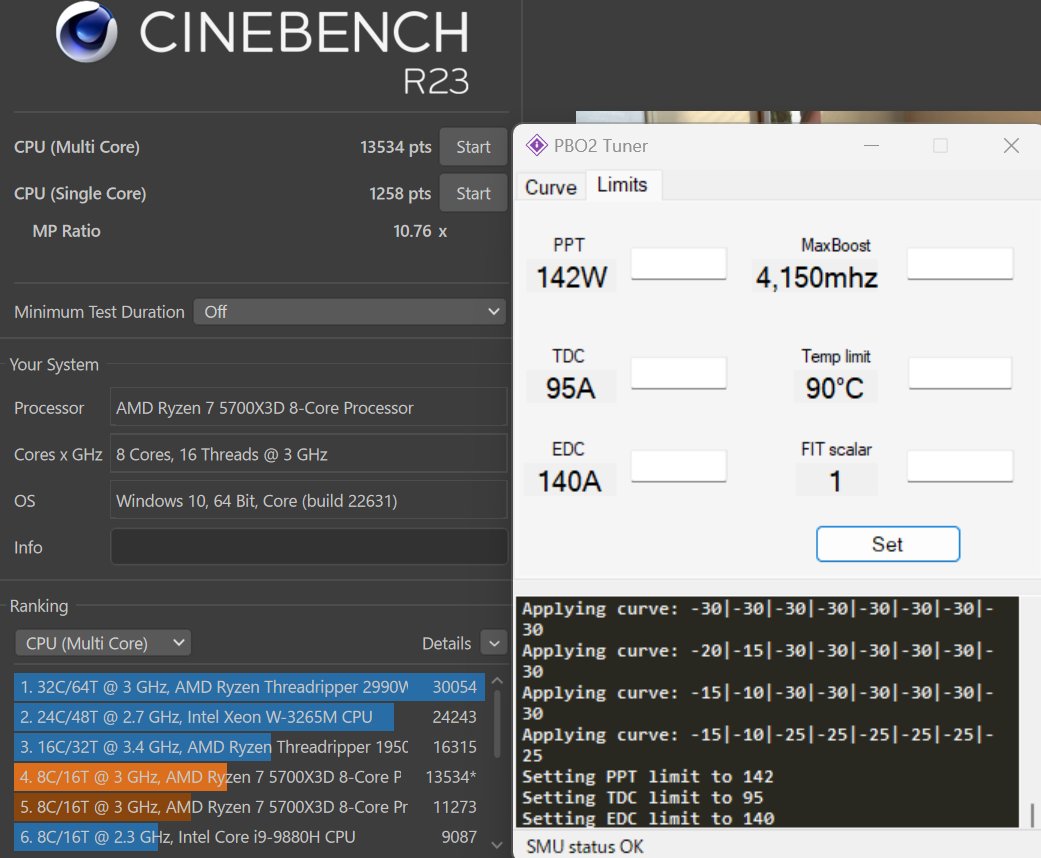Select the Processor name field
The height and width of the screenshot is (858, 1041).
pos(309,407)
